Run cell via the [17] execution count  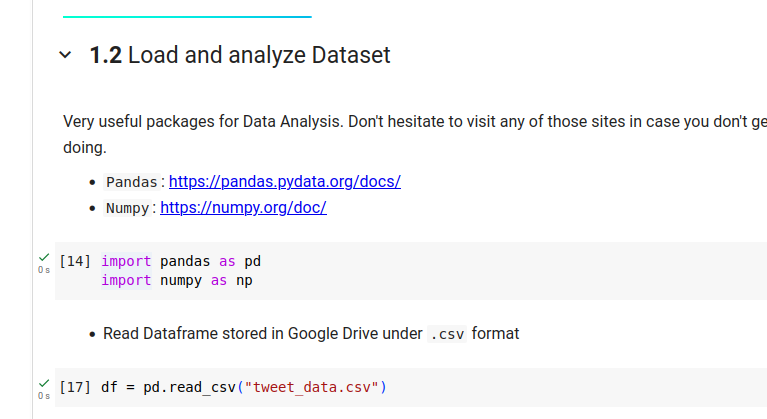click(x=76, y=387)
